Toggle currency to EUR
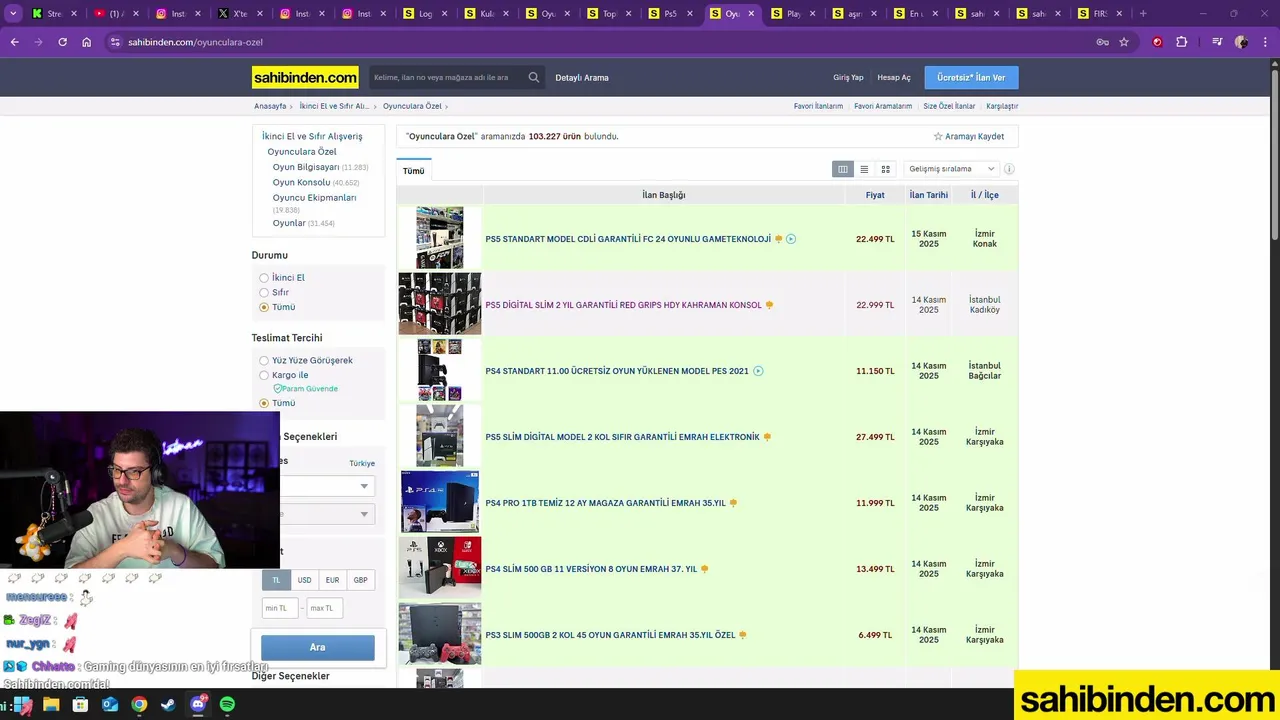 pyautogui.click(x=332, y=580)
